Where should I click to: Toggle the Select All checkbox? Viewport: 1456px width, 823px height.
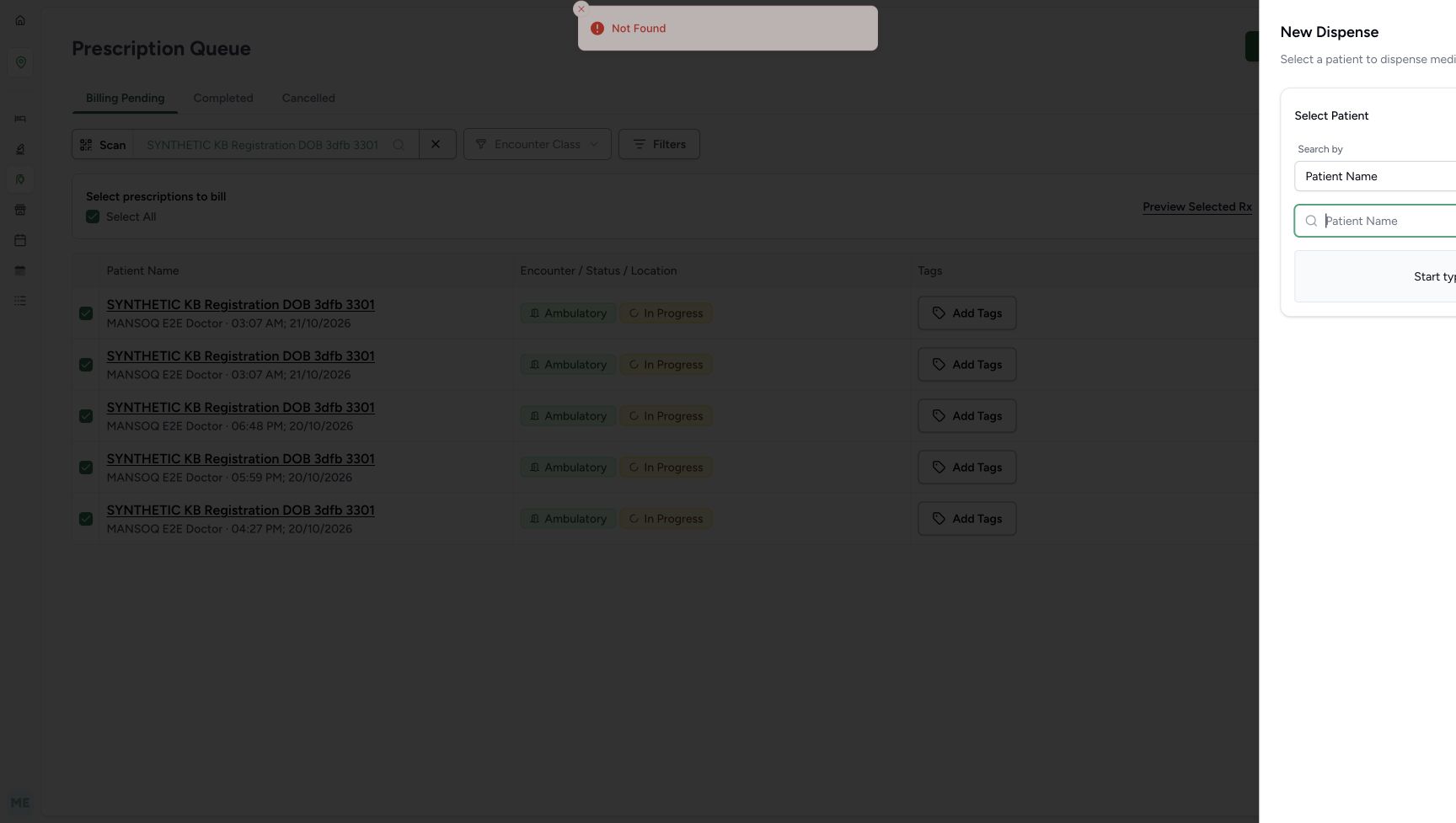[93, 216]
